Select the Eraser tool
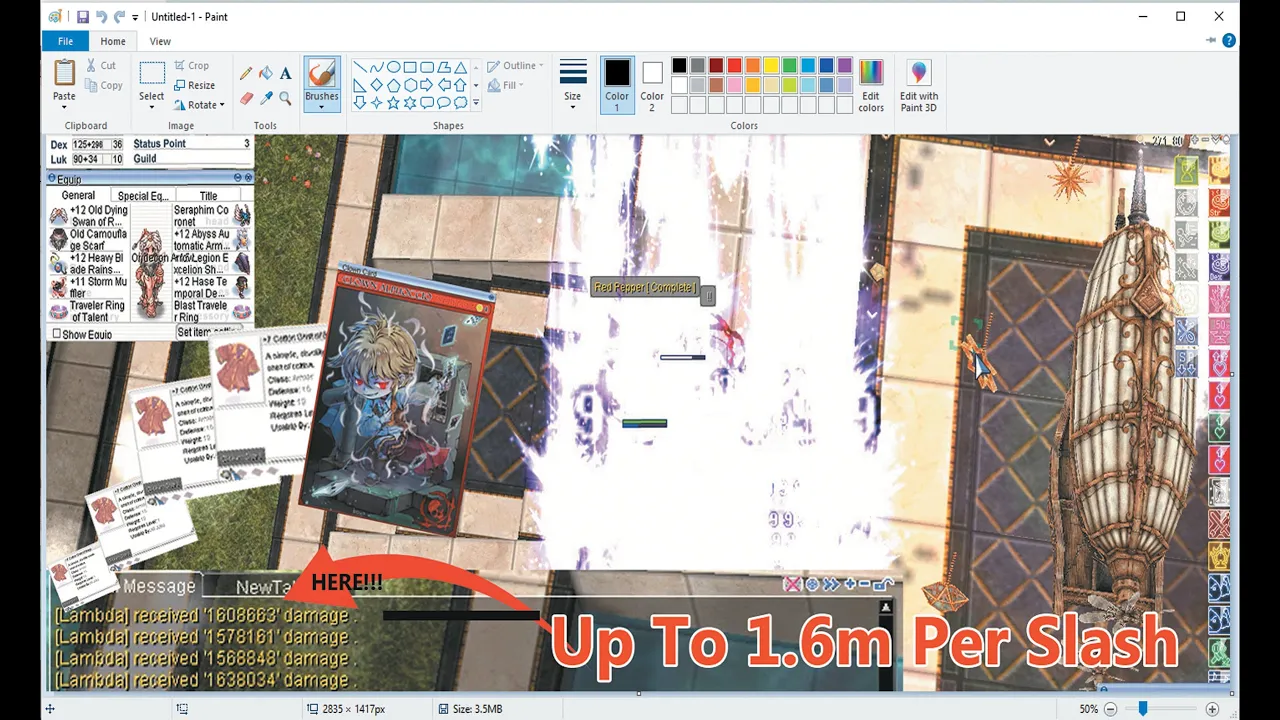The image size is (1280, 720). pos(246,98)
